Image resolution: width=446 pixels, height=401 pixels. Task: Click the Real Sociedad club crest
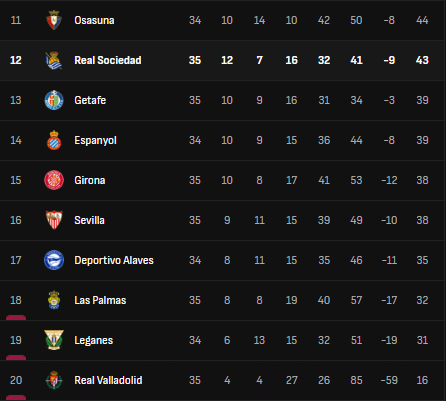[x=54, y=60]
